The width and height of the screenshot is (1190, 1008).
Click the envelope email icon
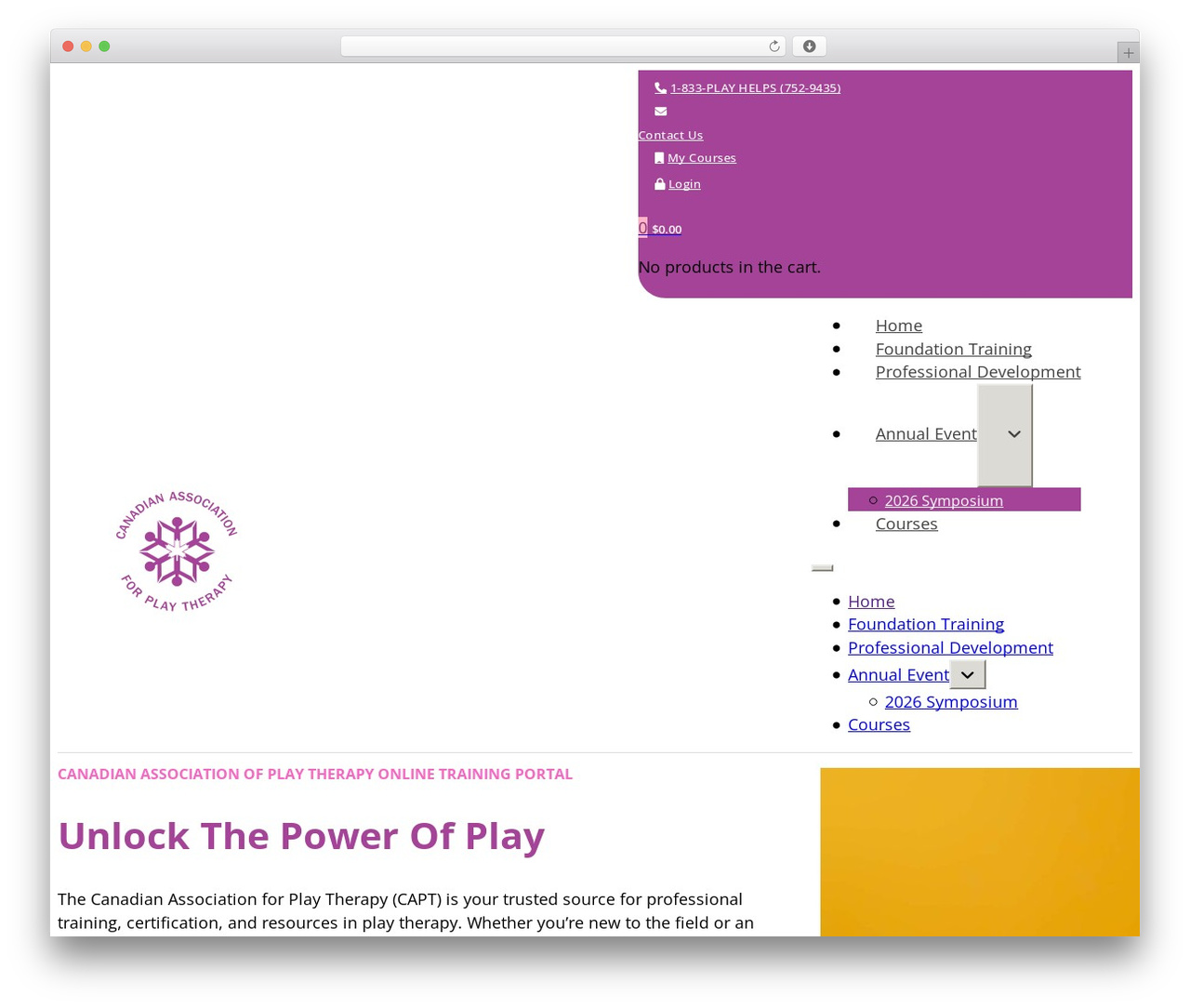[660, 112]
